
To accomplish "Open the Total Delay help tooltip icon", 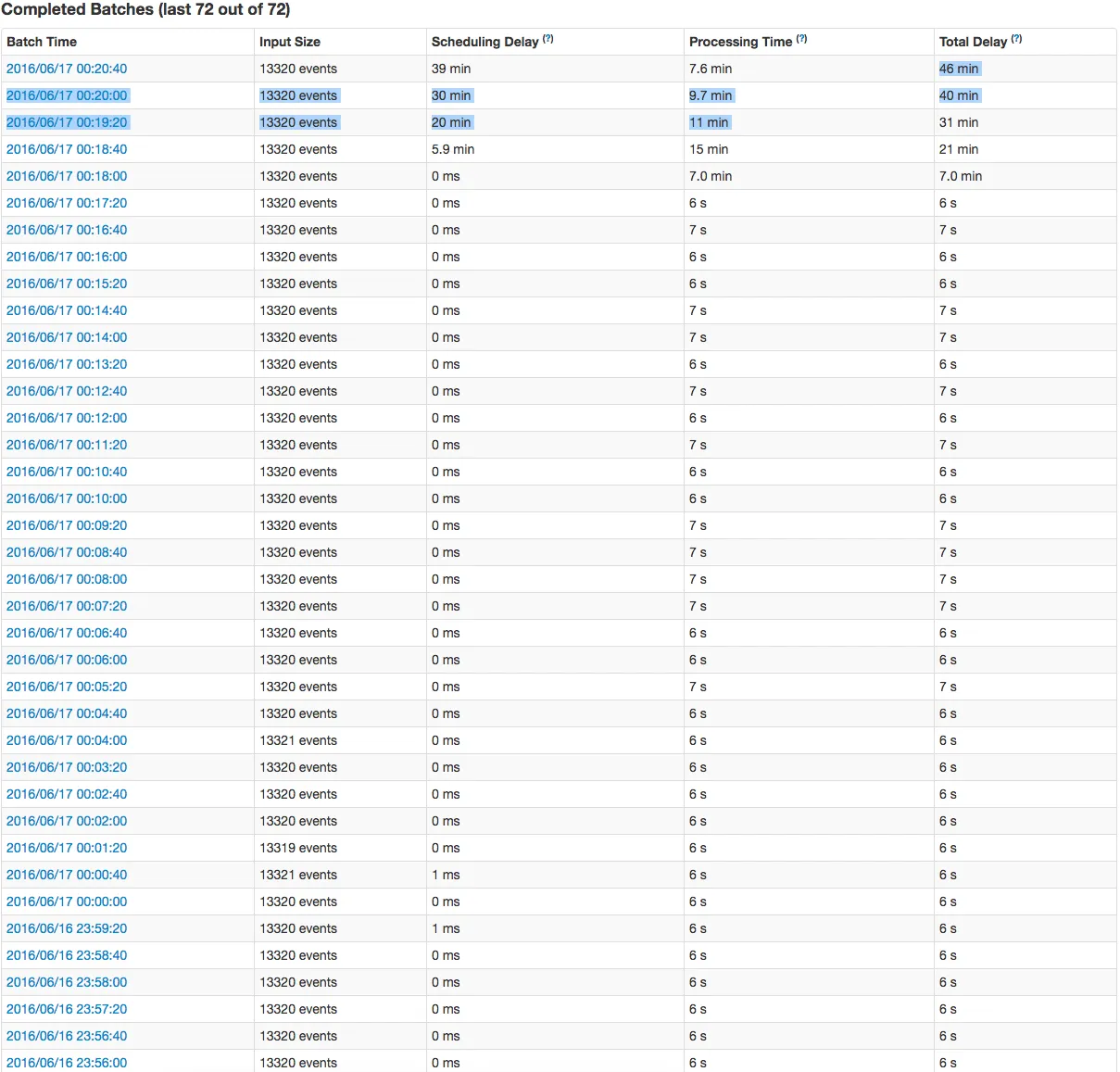I will click(x=1017, y=39).
